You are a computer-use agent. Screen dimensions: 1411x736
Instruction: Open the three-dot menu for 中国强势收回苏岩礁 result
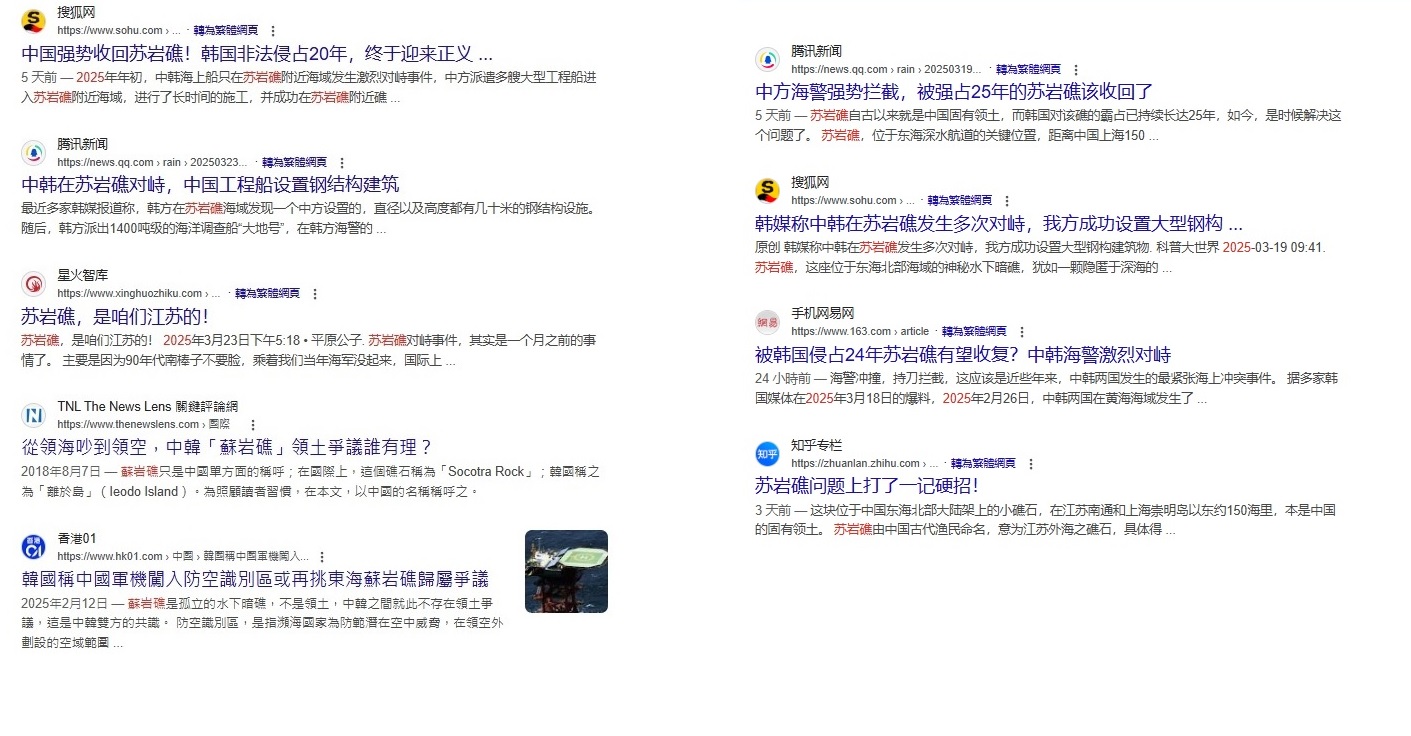(x=273, y=31)
